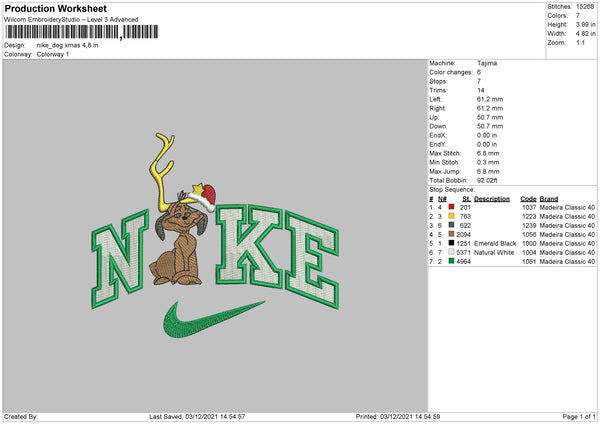Click the 'Natural White' description

[x=494, y=253]
